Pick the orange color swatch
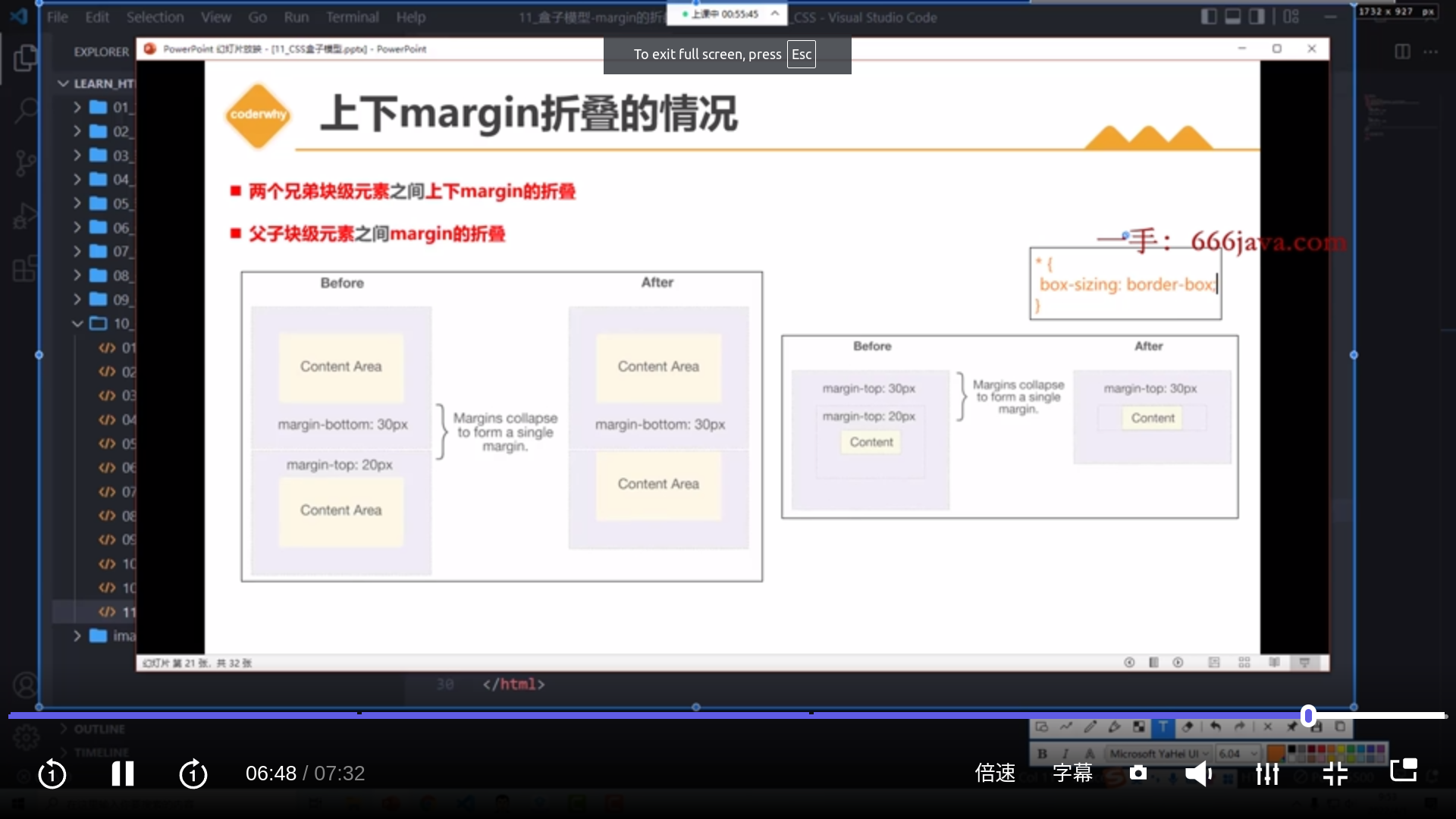 click(1276, 753)
